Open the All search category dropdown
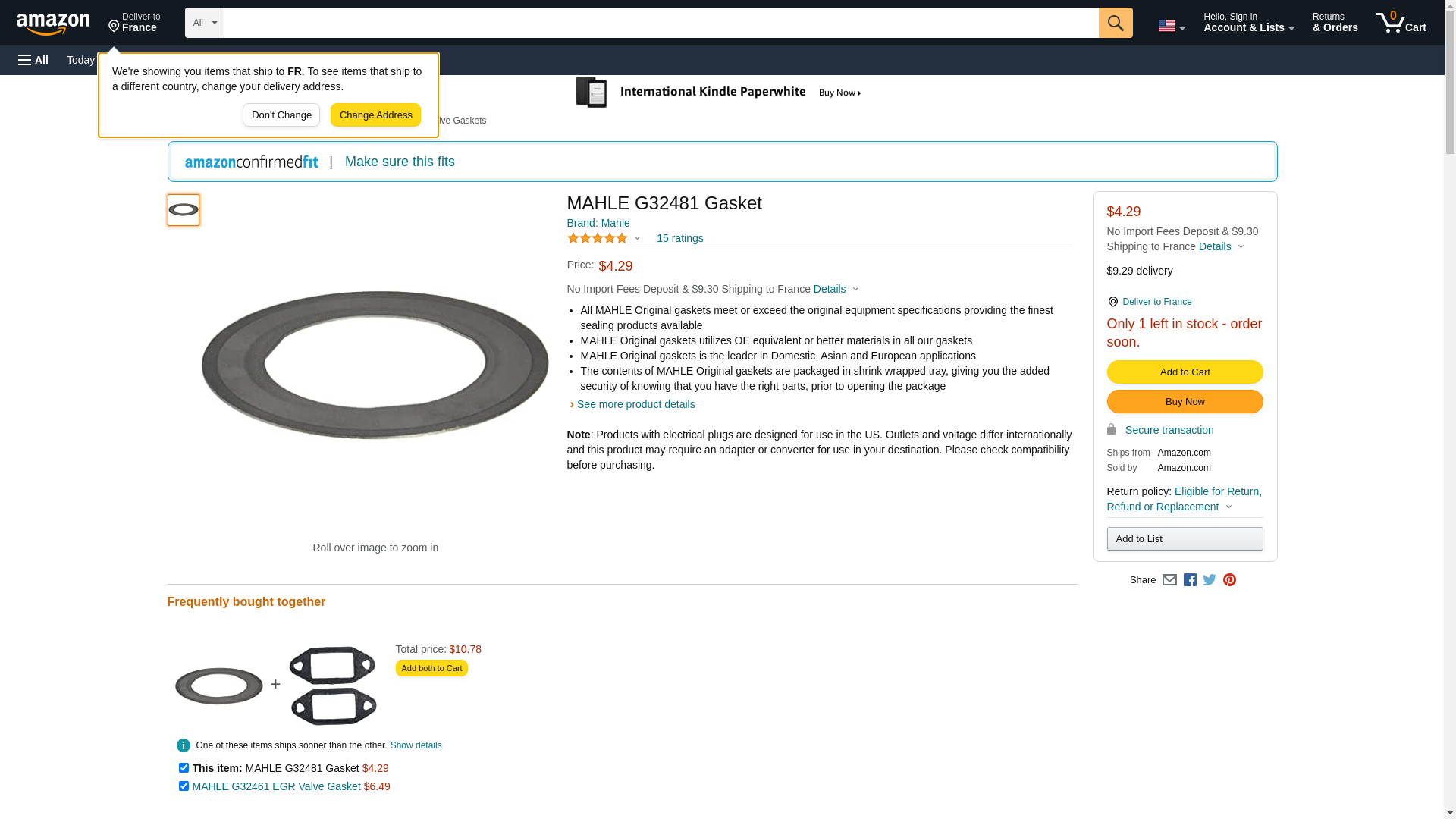The width and height of the screenshot is (1456, 819). [204, 23]
